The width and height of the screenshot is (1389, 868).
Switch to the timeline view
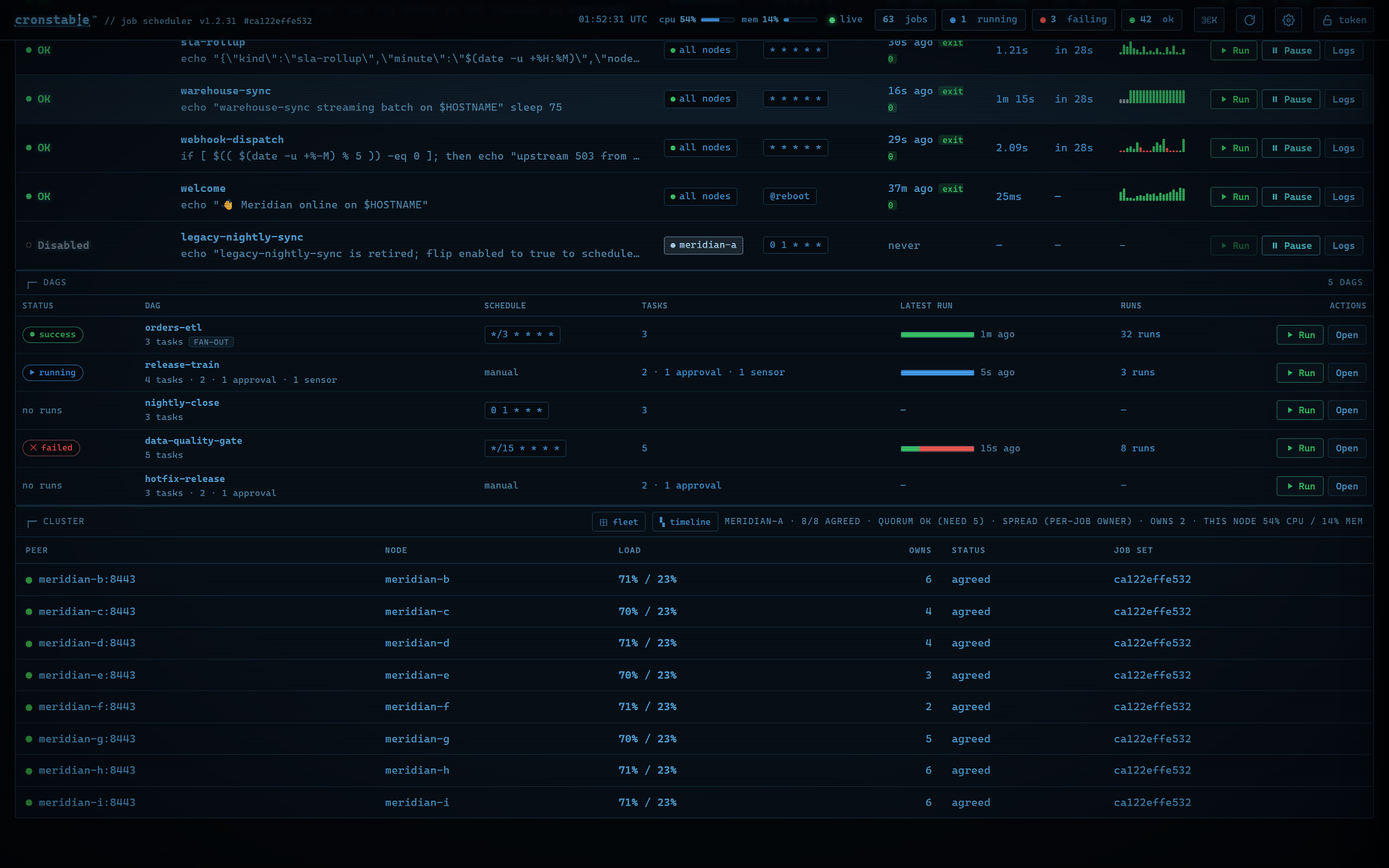pyautogui.click(x=685, y=522)
